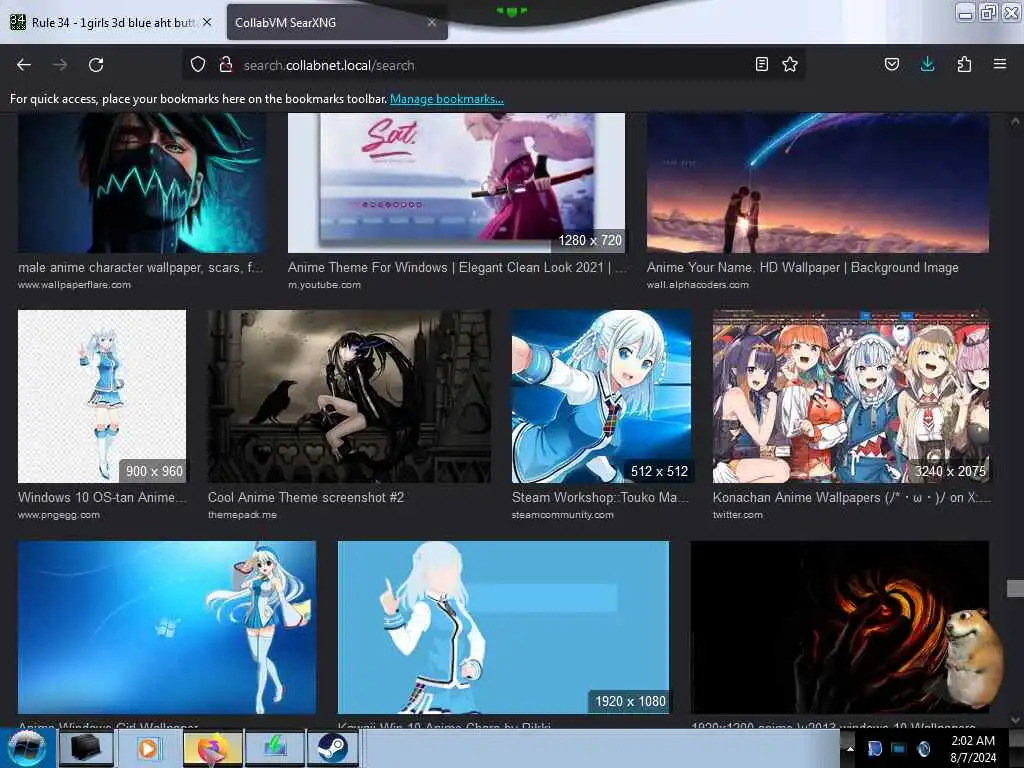Go back with the browser back arrow
The width and height of the screenshot is (1024, 768).
(24, 65)
